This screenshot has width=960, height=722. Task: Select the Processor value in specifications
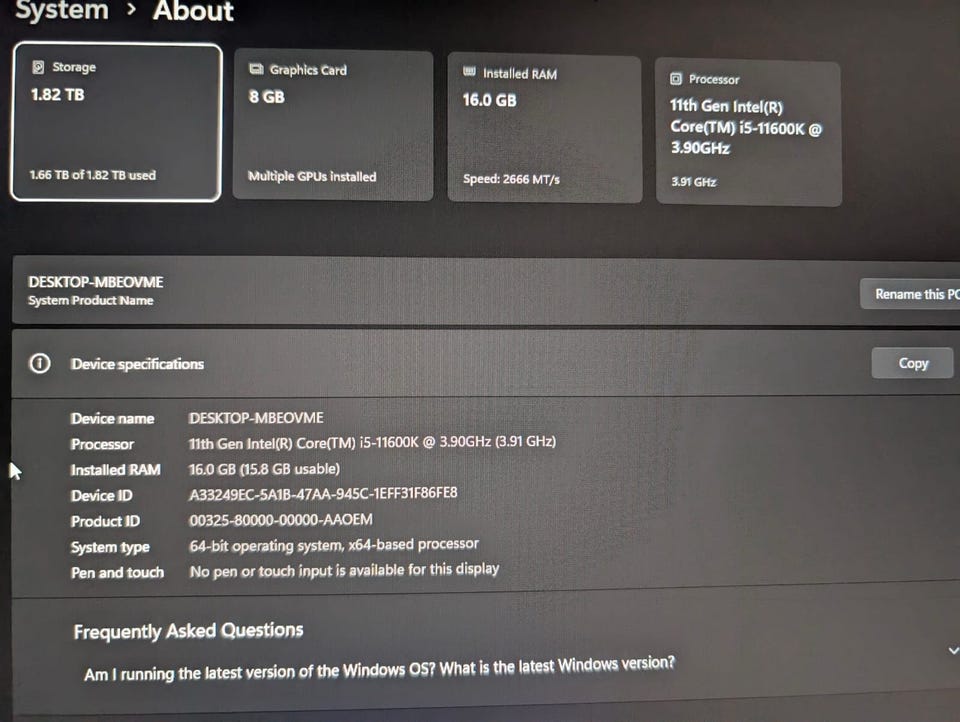[x=372, y=442]
